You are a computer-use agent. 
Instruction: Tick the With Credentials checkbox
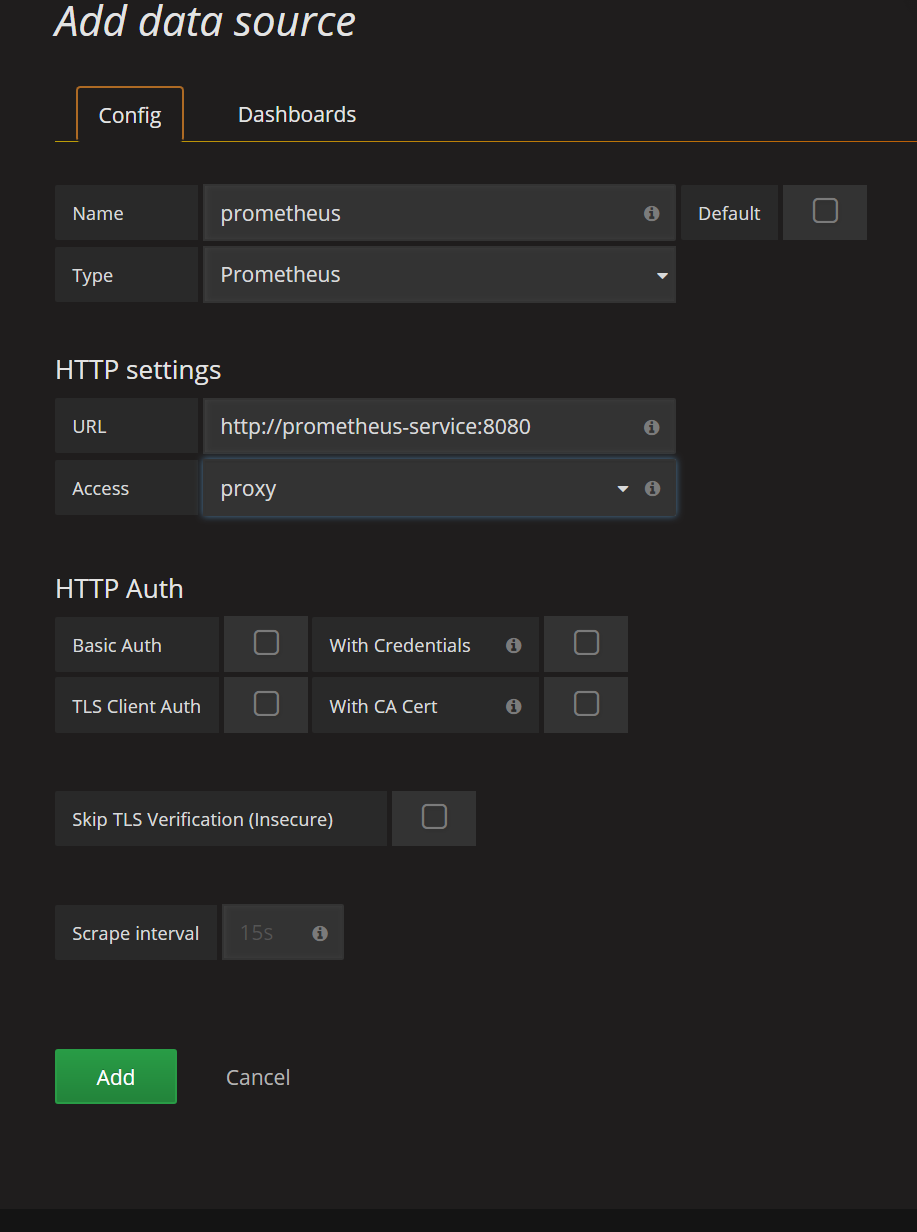coord(586,642)
